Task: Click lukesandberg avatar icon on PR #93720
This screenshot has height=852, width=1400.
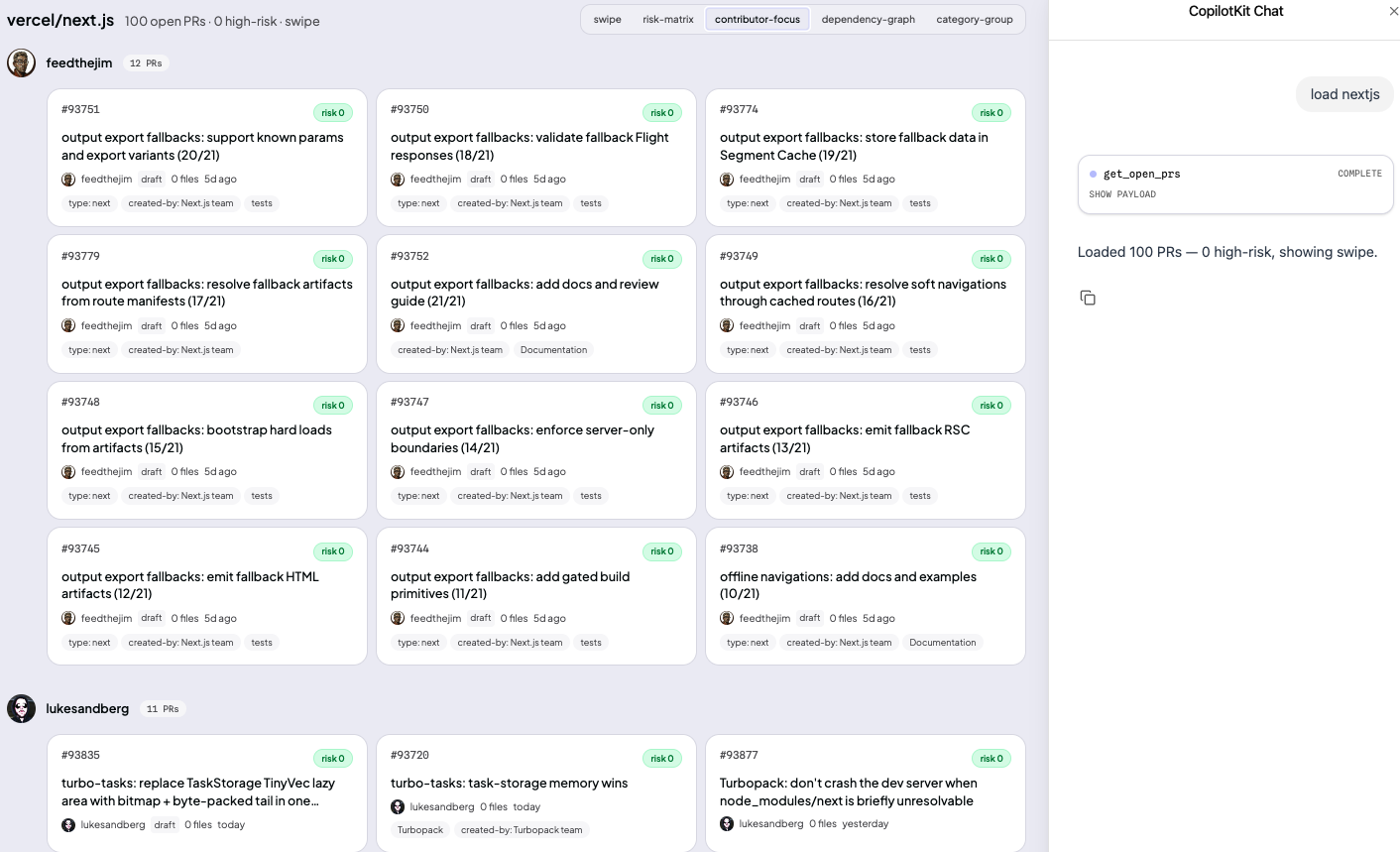Action: [398, 807]
